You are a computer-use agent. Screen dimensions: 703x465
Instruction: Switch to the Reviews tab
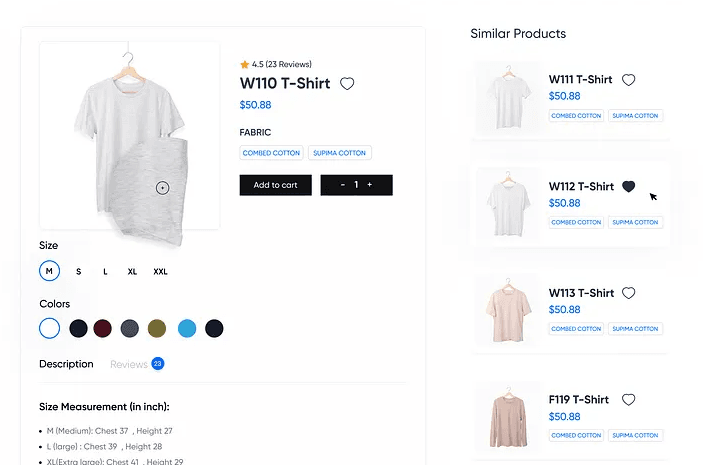click(129, 364)
